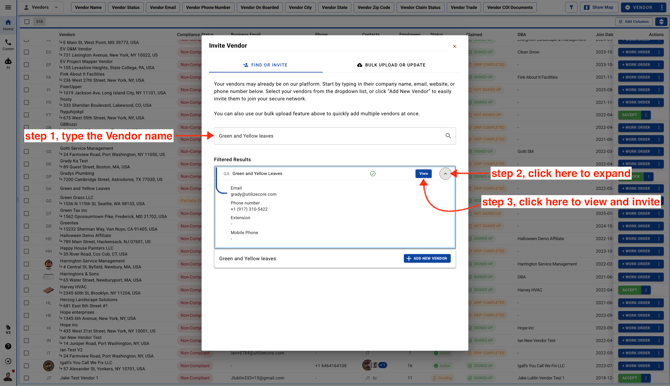Click the DBA column header
Image resolution: width=670 pixels, height=386 pixels.
[x=521, y=35]
